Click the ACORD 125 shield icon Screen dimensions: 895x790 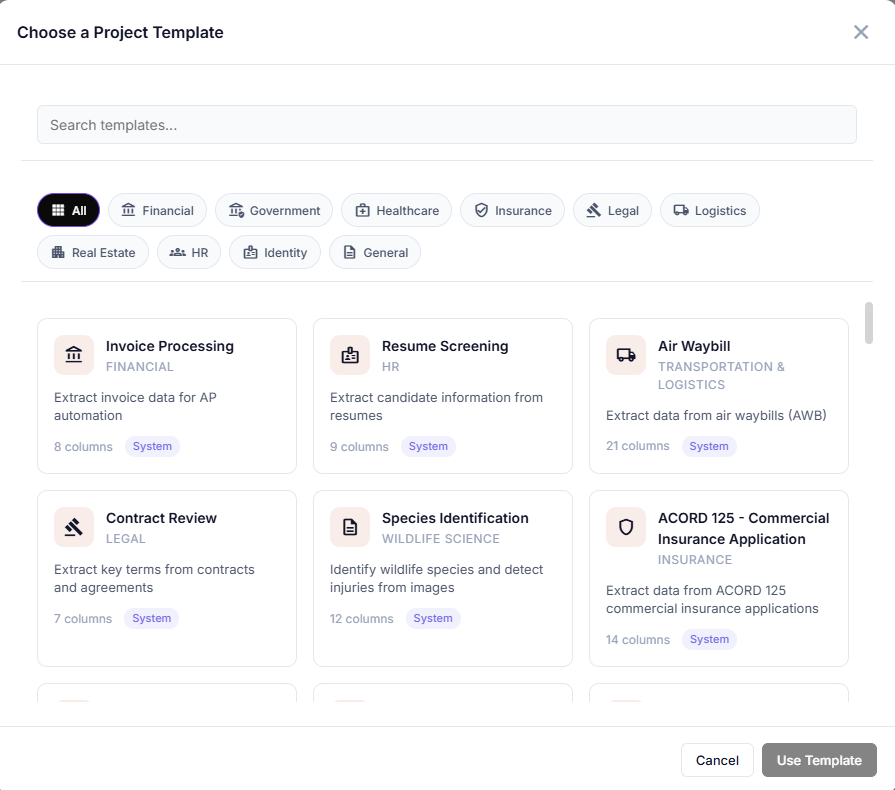tap(626, 527)
